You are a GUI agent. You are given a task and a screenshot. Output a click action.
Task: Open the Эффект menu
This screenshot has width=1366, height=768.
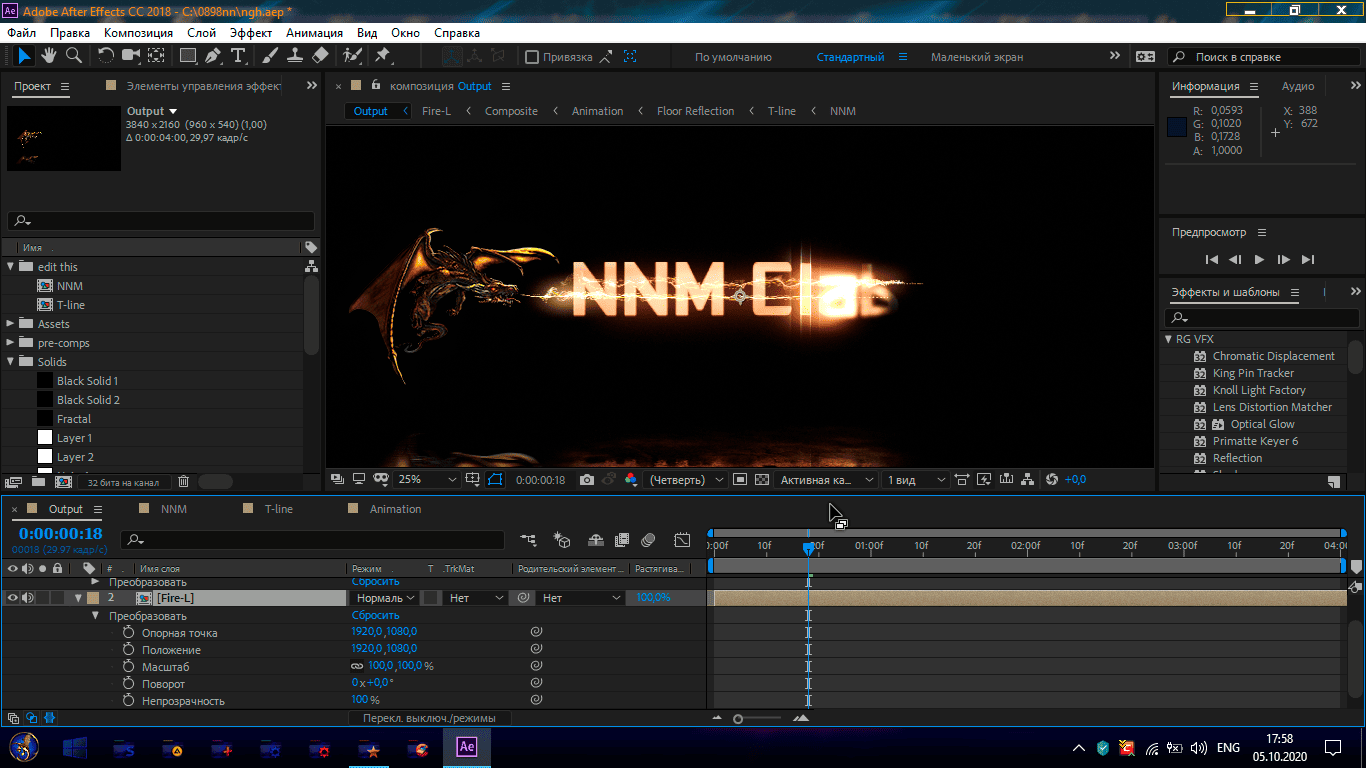251,32
